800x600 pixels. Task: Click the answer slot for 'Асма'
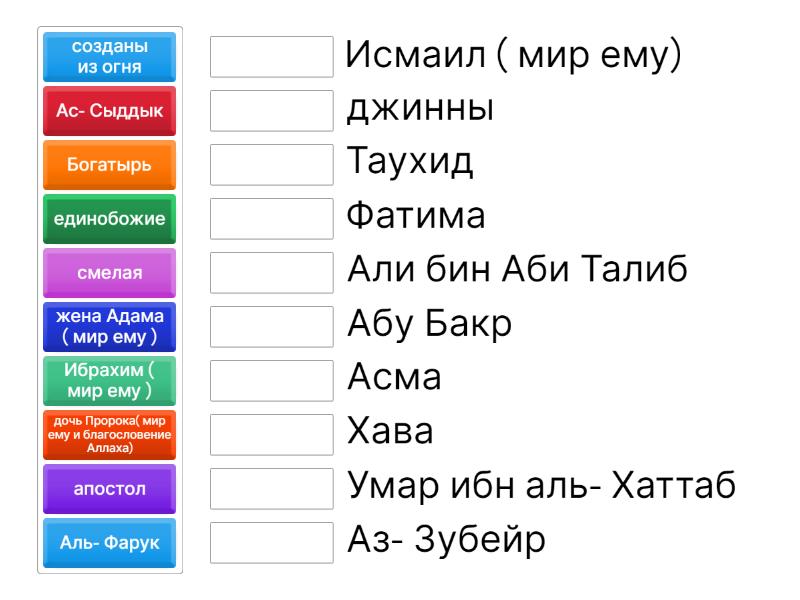(x=272, y=381)
